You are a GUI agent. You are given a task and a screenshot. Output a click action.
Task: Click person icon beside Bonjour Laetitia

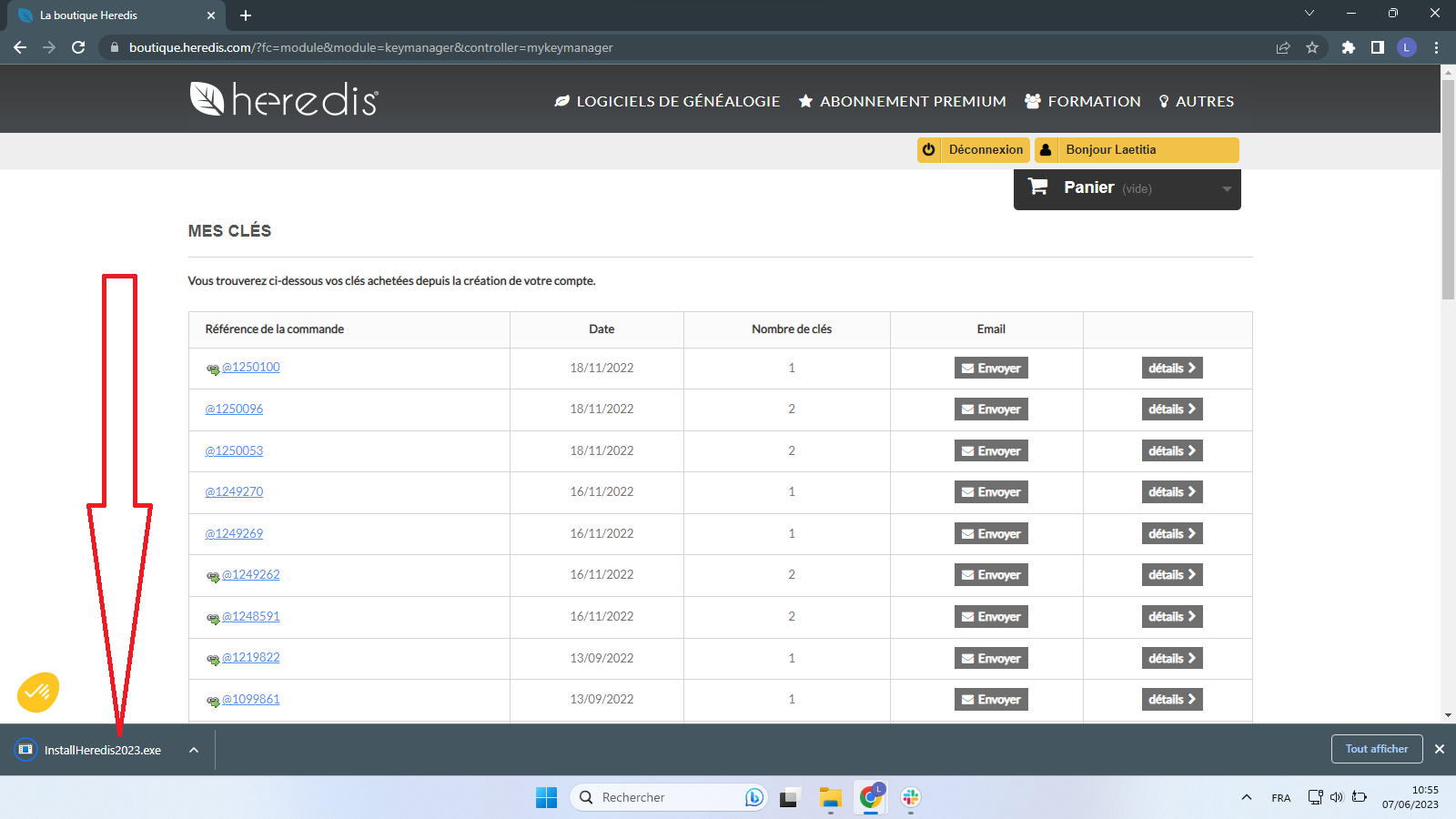(x=1045, y=149)
